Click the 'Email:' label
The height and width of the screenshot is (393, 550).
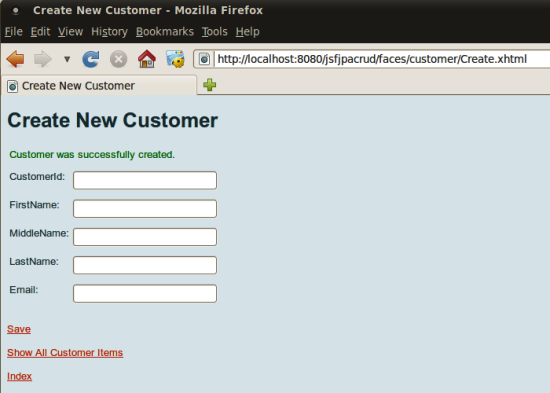[24, 290]
